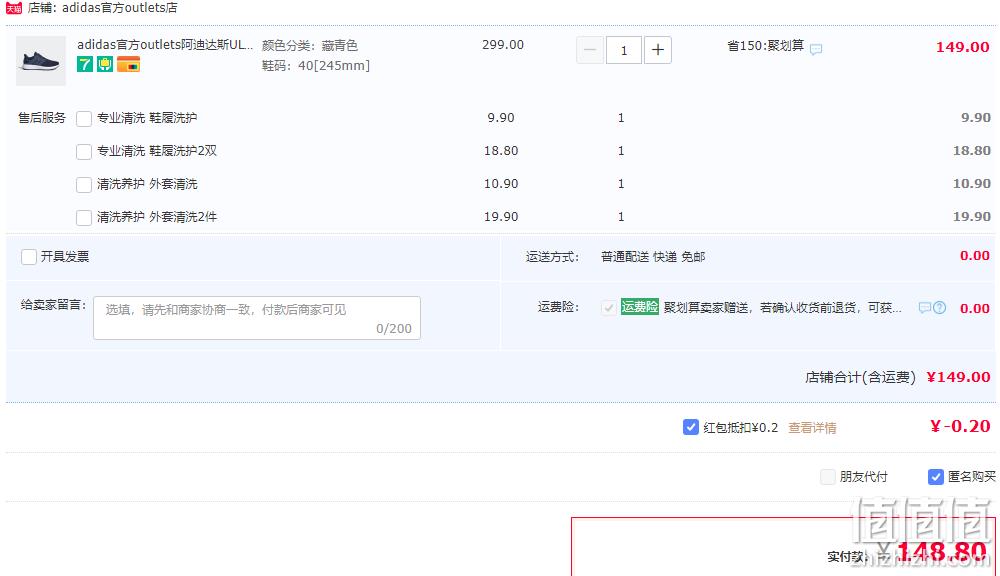This screenshot has height=576, width=1000.
Task: Open the chat bubble icon next to 运费险 description
Action: 925,307
